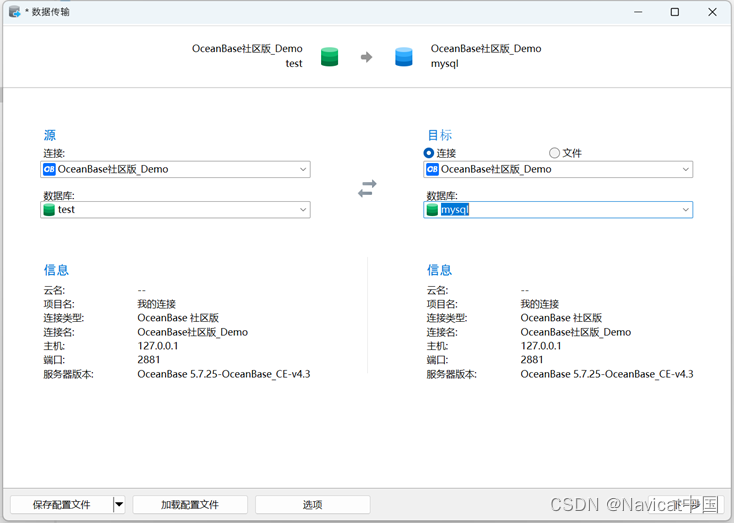The image size is (734, 523).
Task: Click target port value 2881
Action: coord(532,360)
